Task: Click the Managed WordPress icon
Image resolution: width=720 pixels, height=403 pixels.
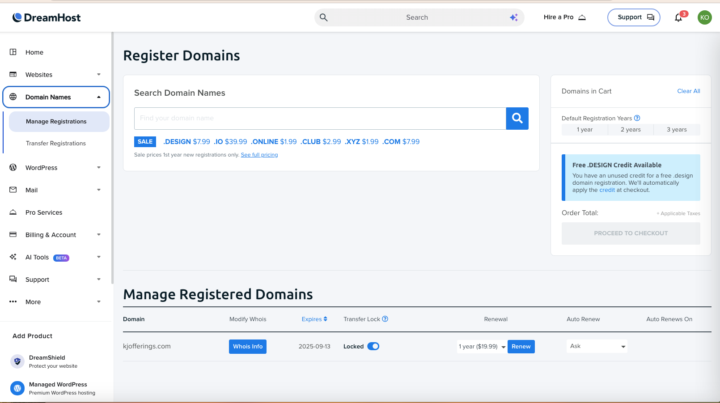Action: (x=17, y=388)
